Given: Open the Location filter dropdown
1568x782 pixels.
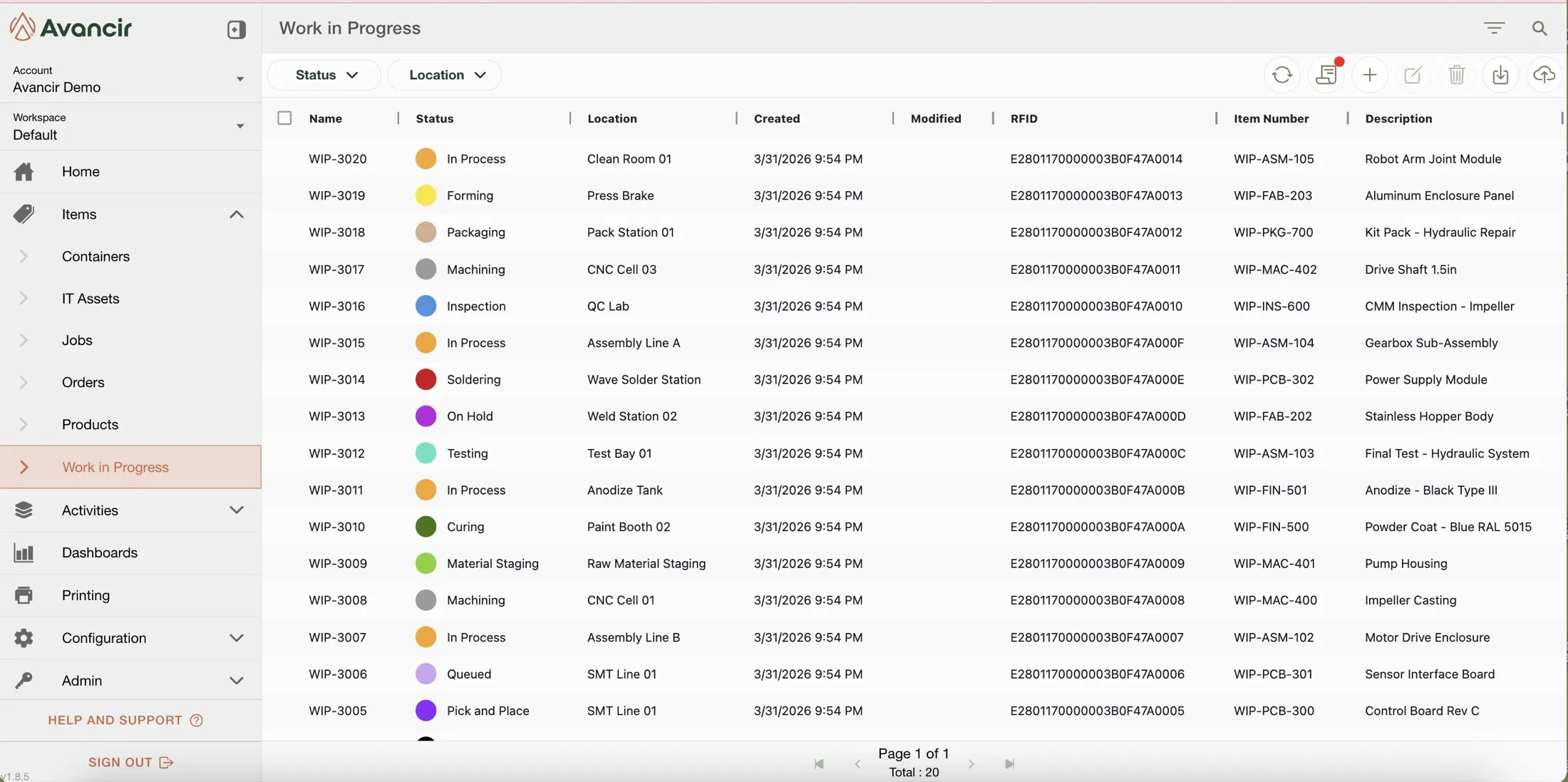Looking at the screenshot, I should tap(446, 75).
